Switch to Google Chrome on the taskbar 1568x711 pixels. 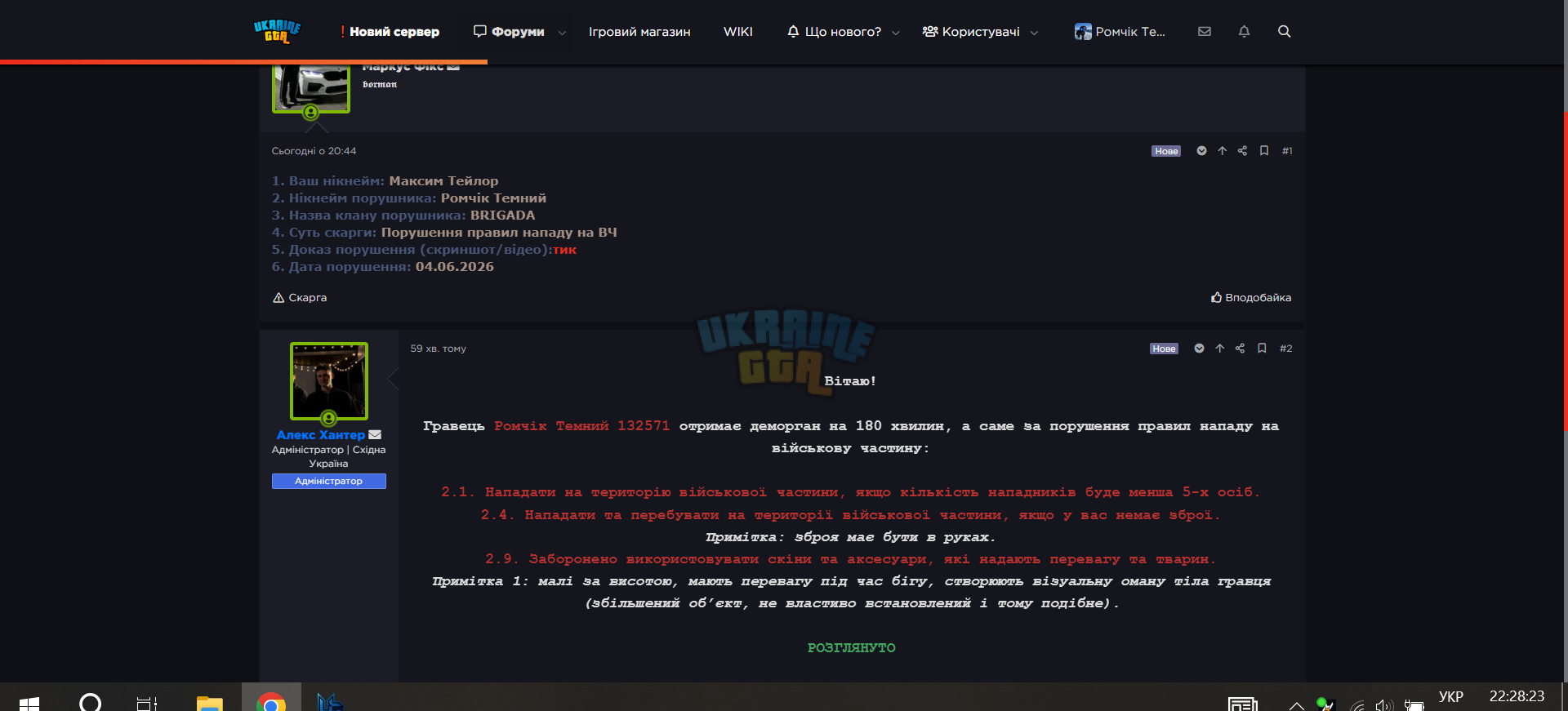click(x=271, y=702)
